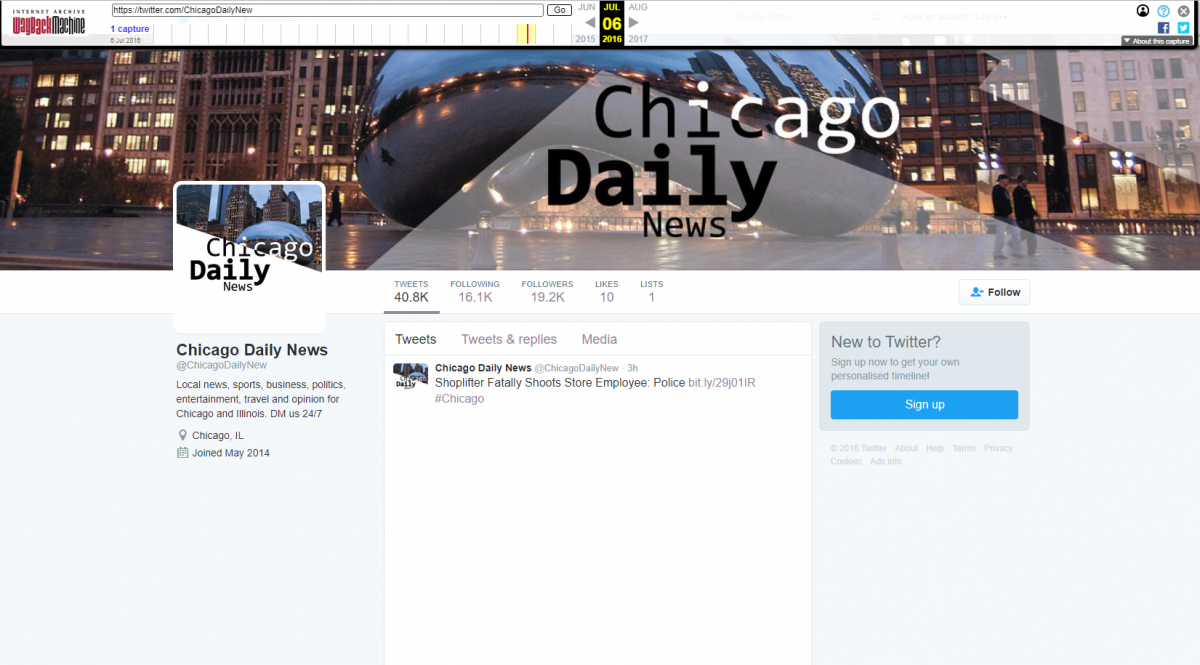Close the Wayback toolbar
This screenshot has width=1200, height=665.
click(1183, 11)
